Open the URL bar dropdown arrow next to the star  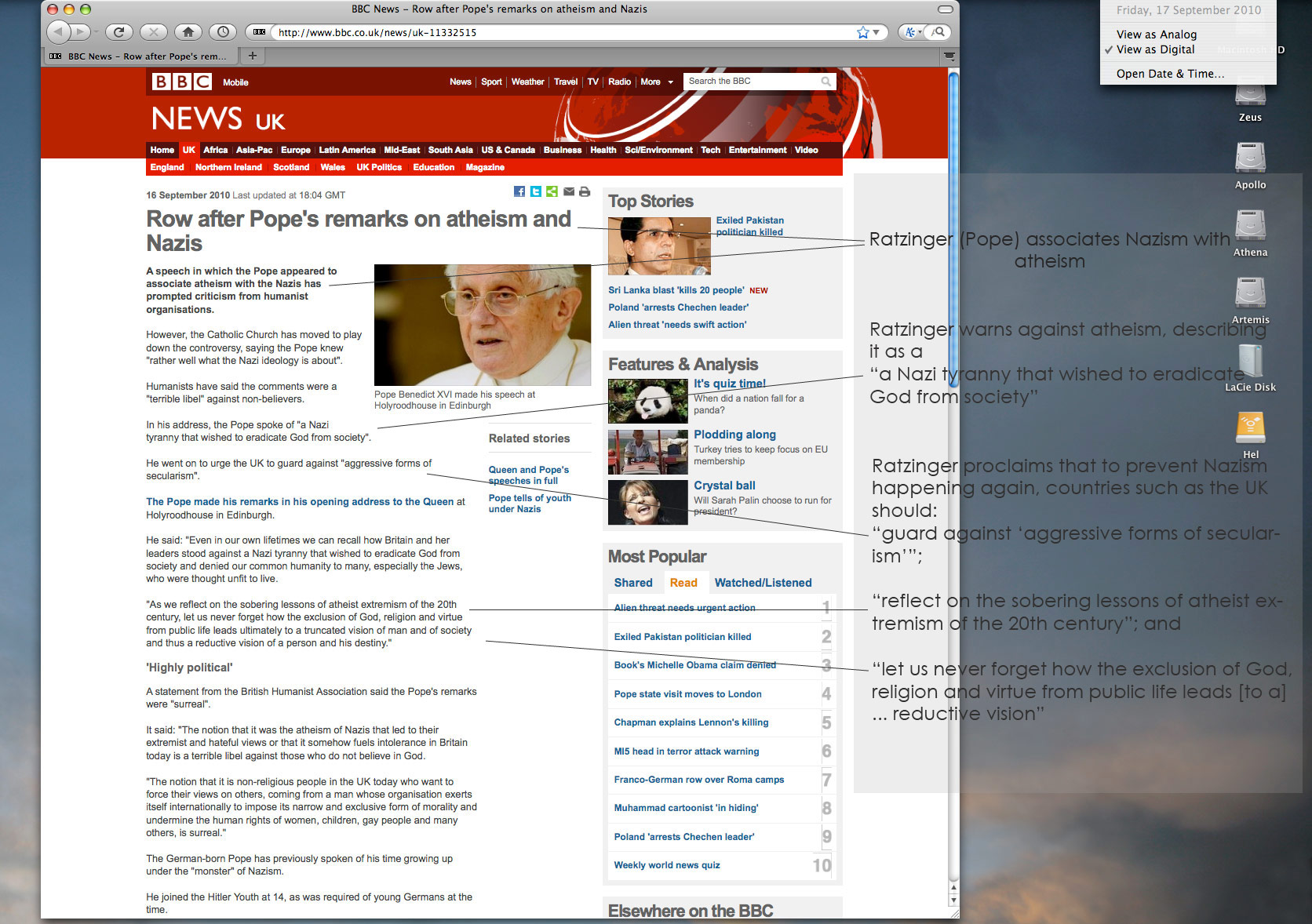point(877,32)
